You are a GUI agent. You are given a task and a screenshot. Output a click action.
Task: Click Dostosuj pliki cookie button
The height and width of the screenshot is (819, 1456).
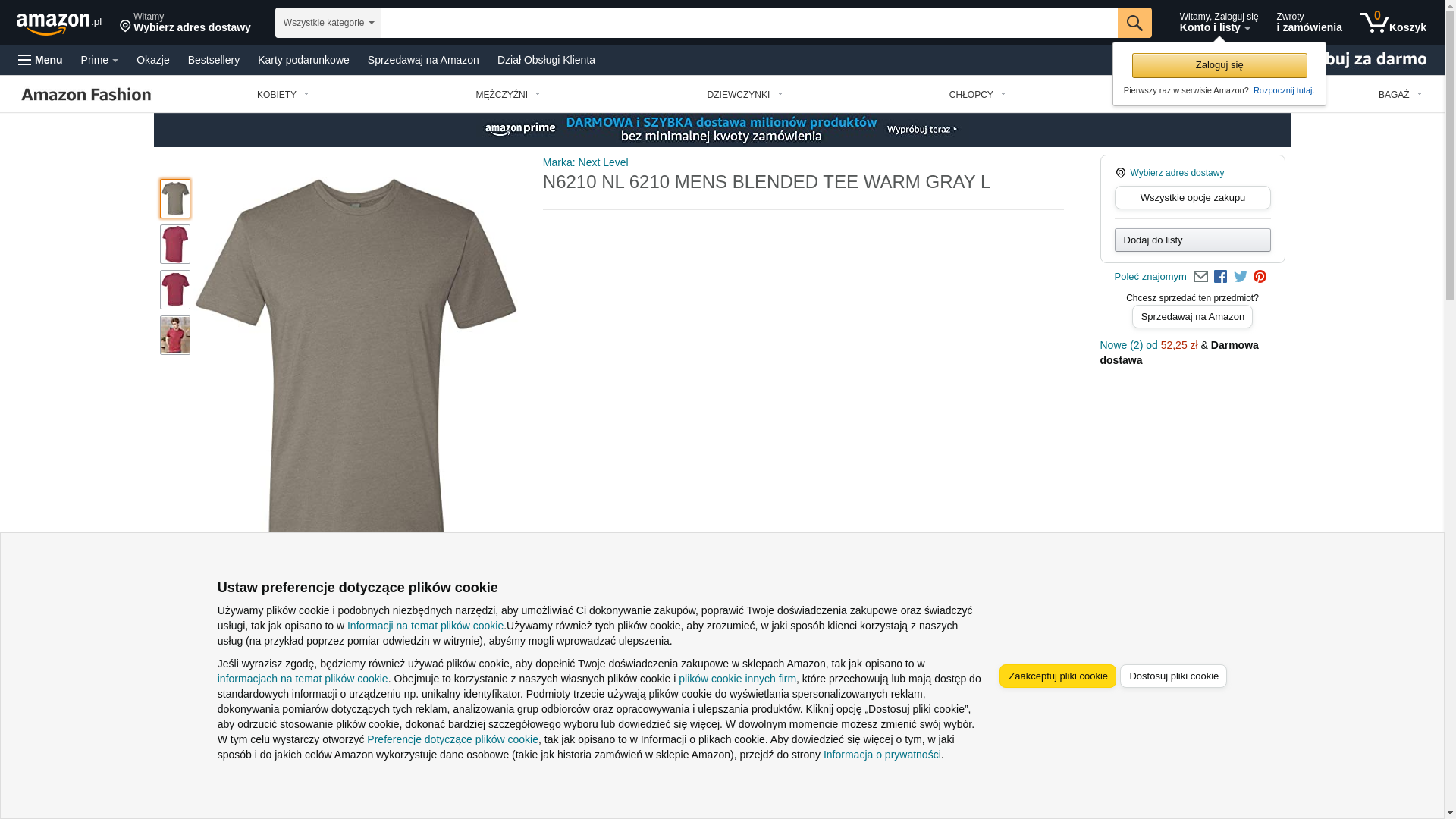[1173, 676]
